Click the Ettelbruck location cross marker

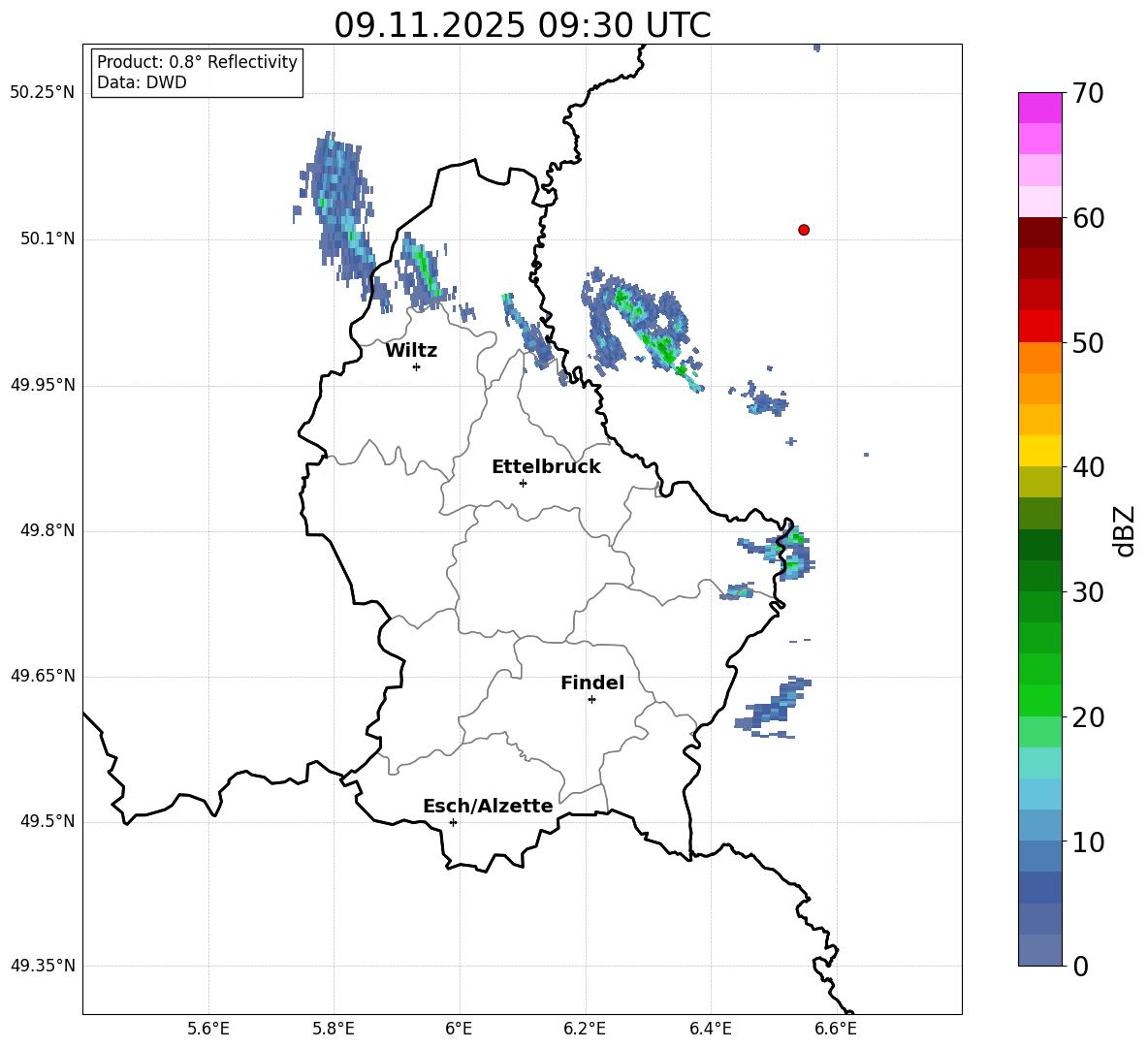[523, 483]
